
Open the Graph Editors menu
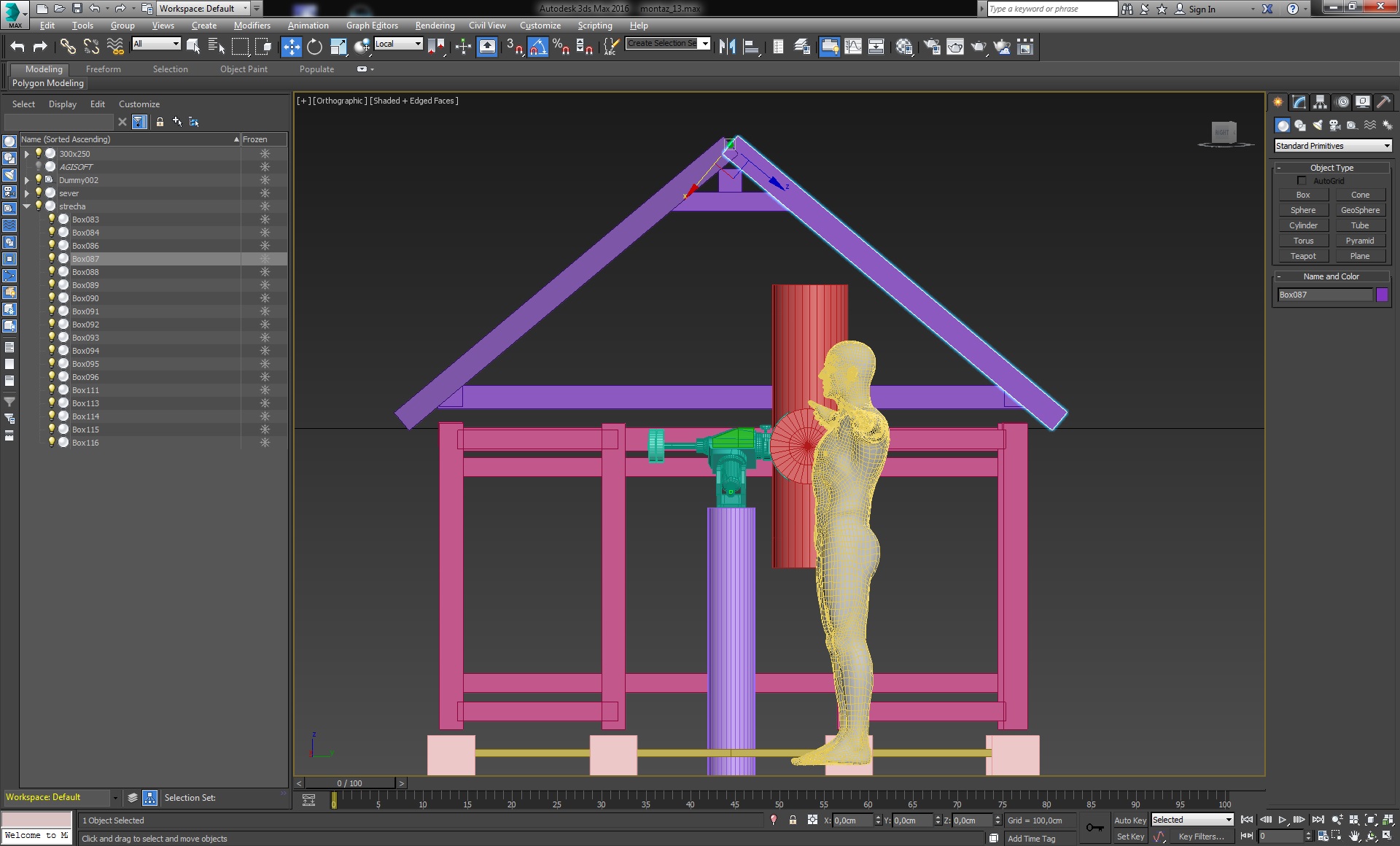pos(372,26)
